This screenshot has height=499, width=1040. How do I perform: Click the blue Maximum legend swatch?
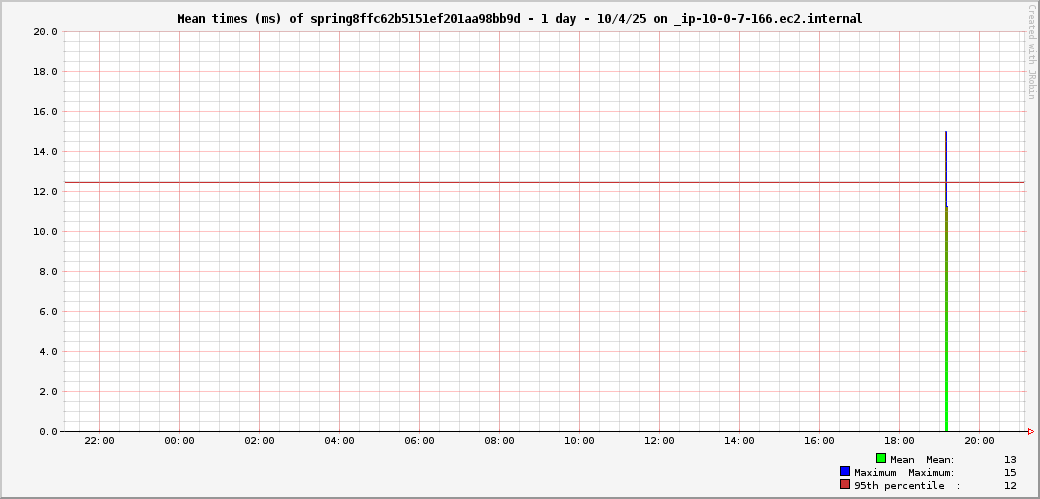click(845, 471)
